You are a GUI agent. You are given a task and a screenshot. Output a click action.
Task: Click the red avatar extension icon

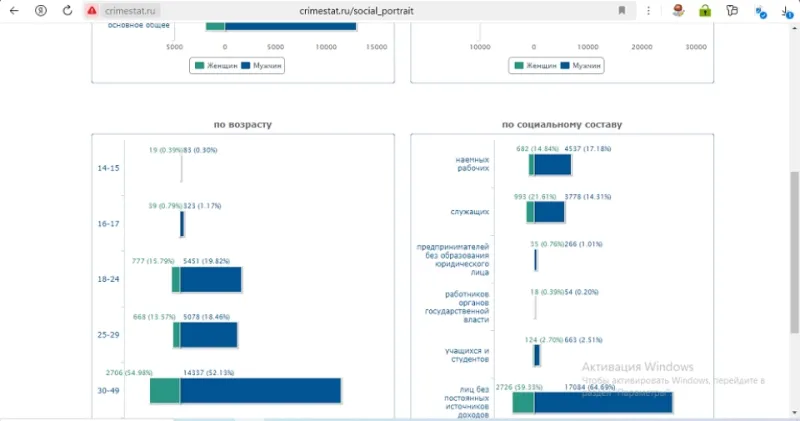pyautogui.click(x=678, y=11)
